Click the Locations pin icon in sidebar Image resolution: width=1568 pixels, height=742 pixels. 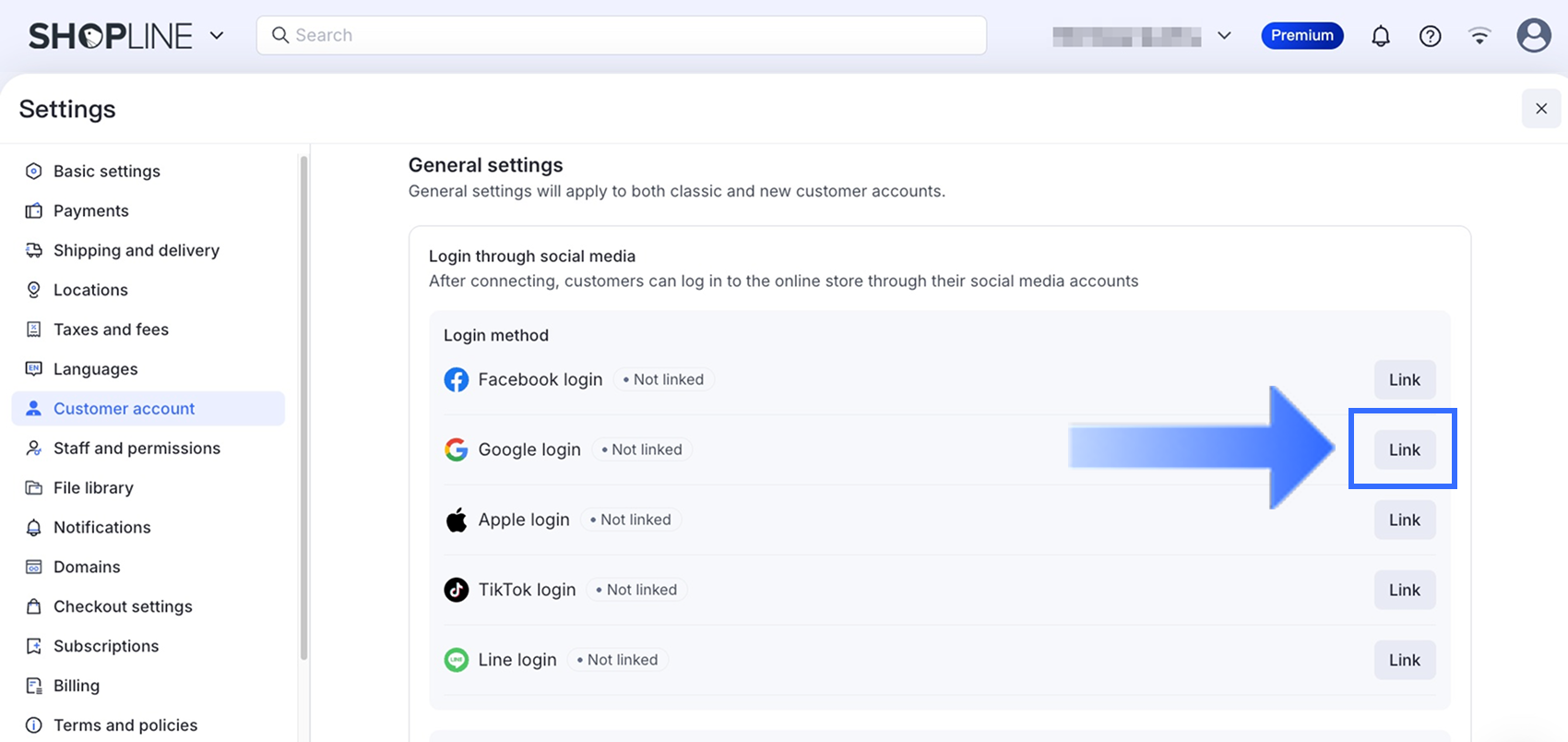34,290
